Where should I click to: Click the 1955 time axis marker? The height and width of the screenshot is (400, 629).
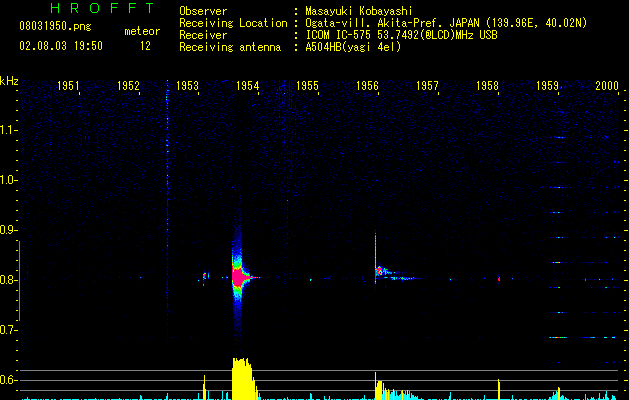(307, 85)
